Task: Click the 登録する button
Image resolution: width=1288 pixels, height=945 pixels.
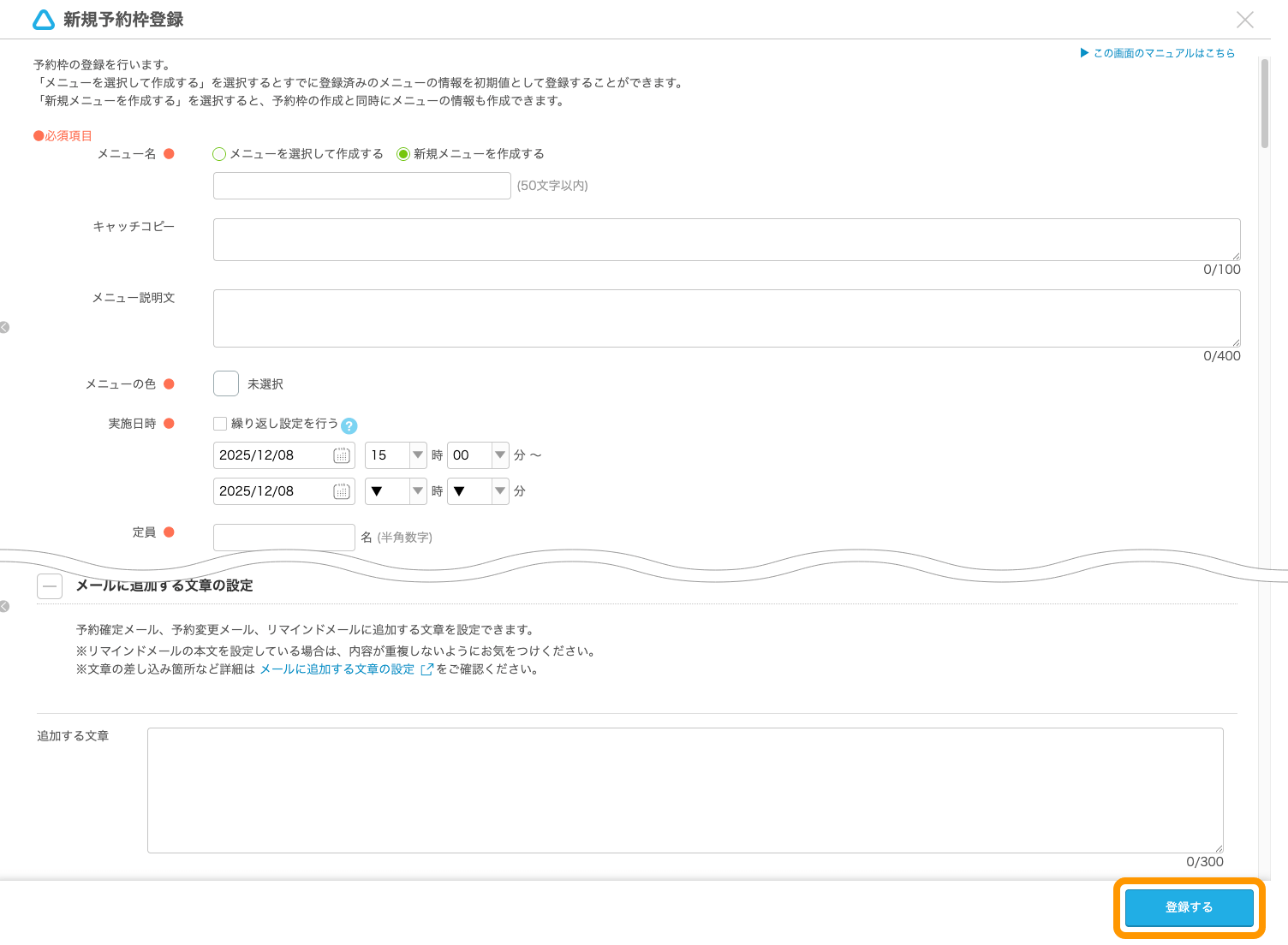Action: coord(1189,907)
